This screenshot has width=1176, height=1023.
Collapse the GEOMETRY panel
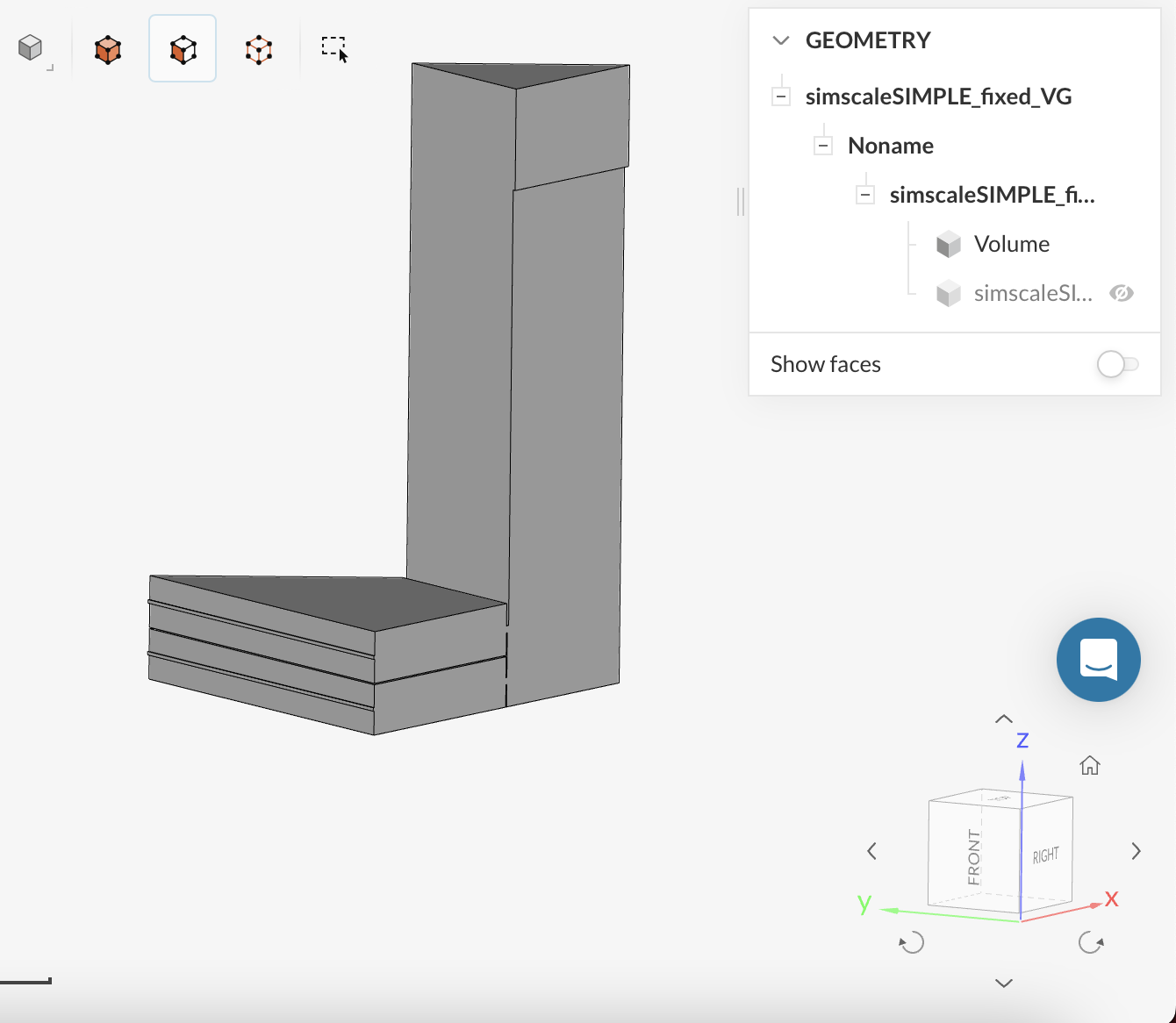(x=780, y=40)
